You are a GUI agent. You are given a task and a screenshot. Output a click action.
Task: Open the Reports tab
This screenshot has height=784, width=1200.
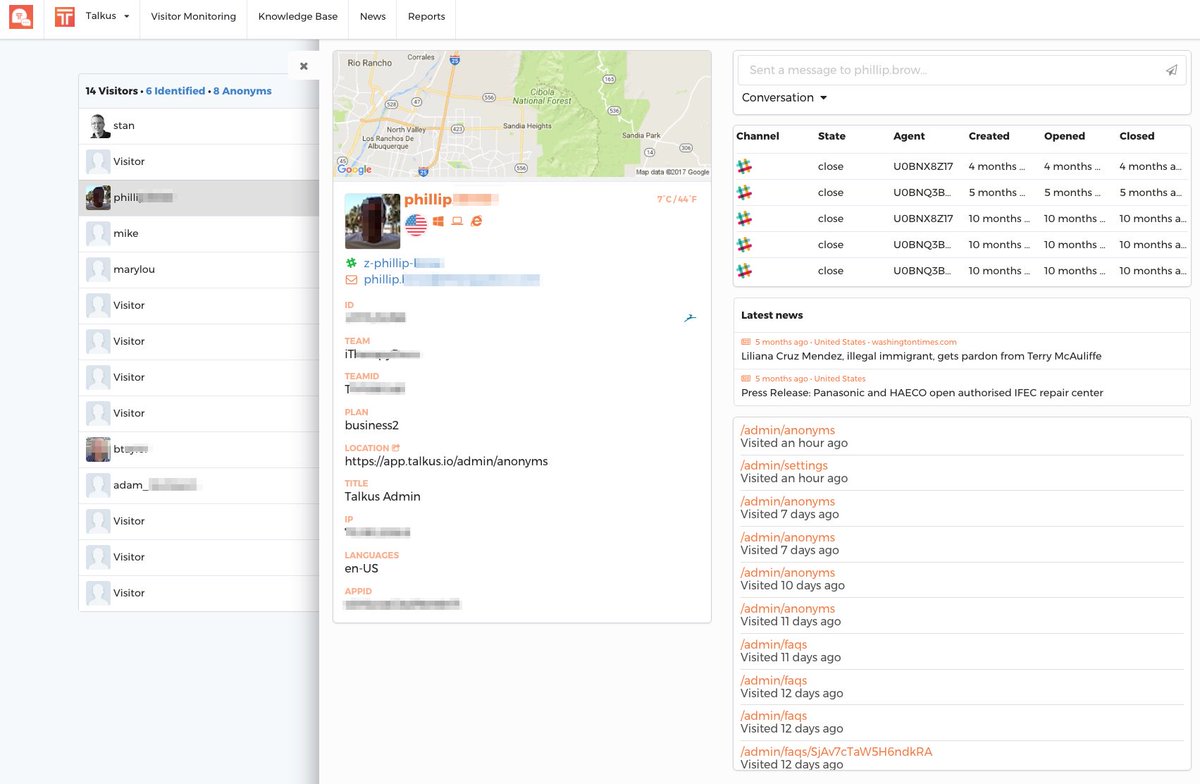point(426,17)
